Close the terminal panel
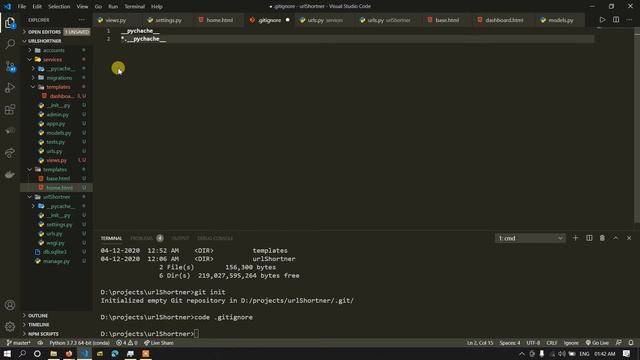This screenshot has width=640, height=360. point(629,238)
